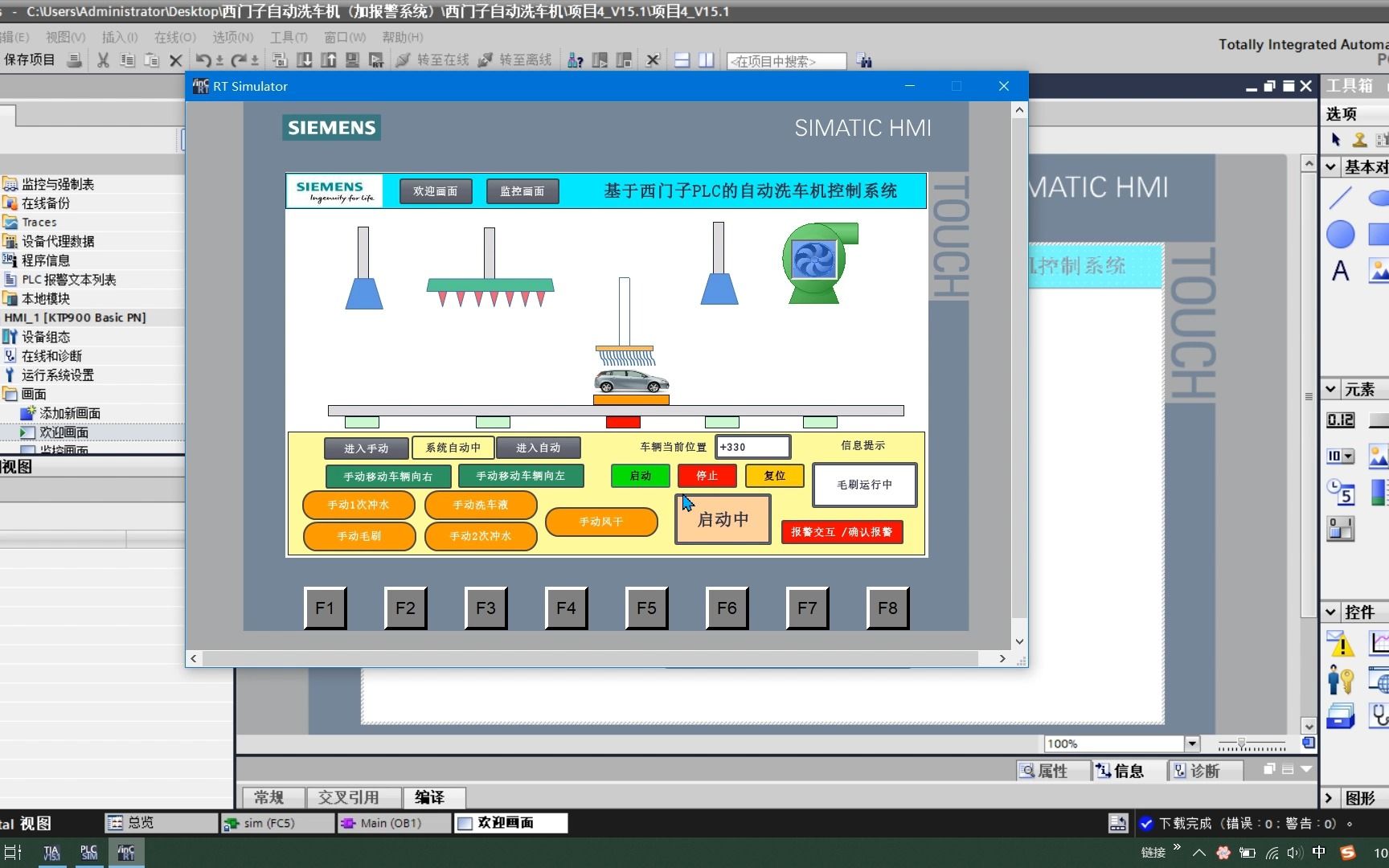Select the alarm view control

1340,644
